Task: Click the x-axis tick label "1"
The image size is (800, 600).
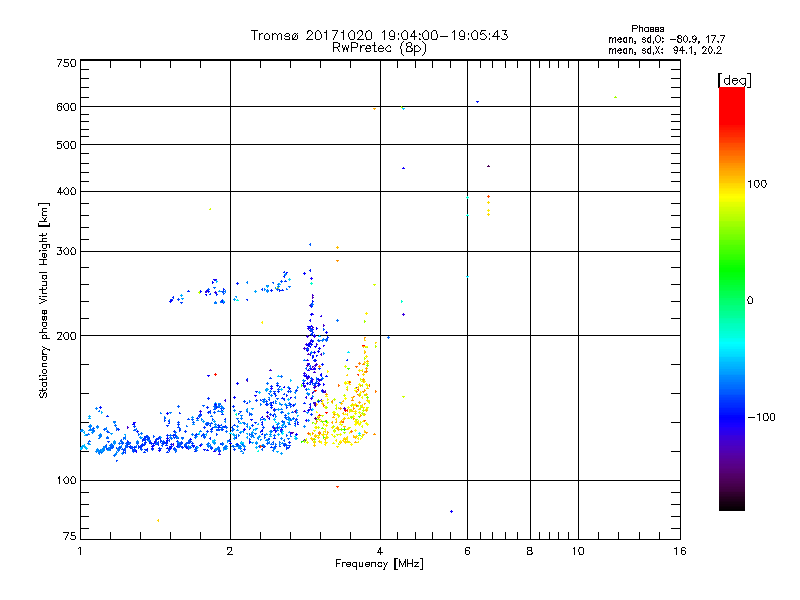Action: click(x=80, y=551)
